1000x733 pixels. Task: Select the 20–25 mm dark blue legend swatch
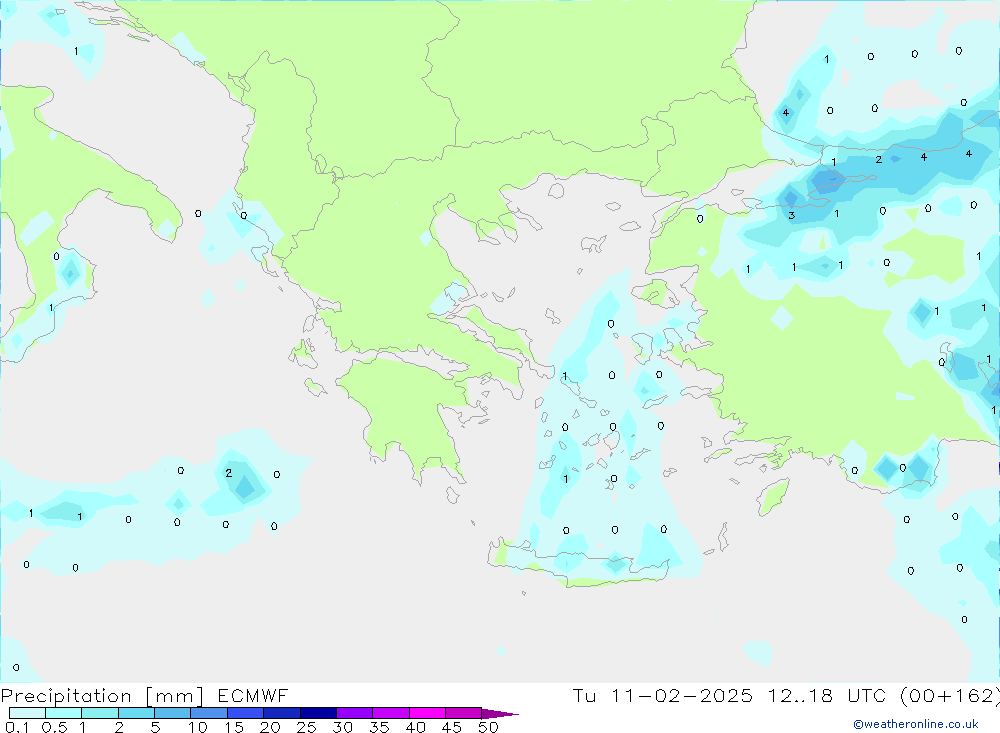click(281, 713)
